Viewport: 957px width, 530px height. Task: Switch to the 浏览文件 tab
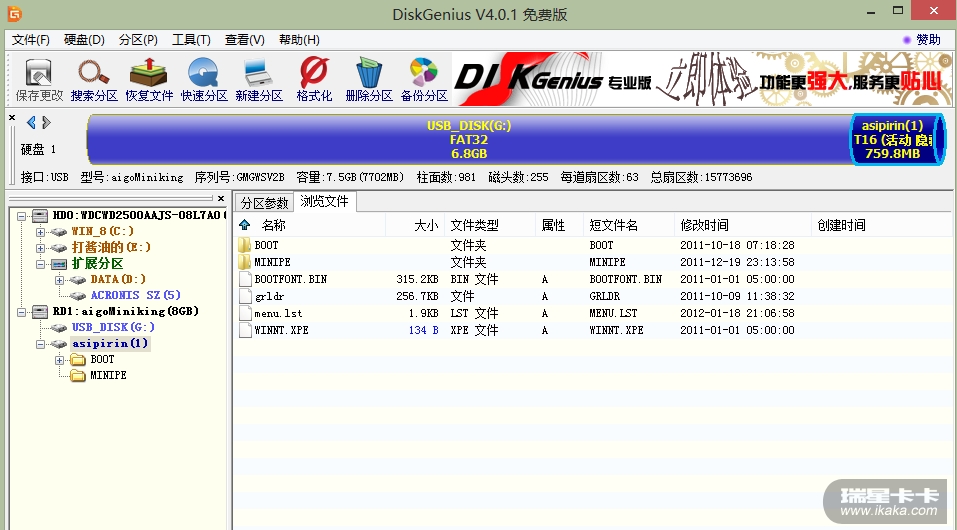[324, 201]
